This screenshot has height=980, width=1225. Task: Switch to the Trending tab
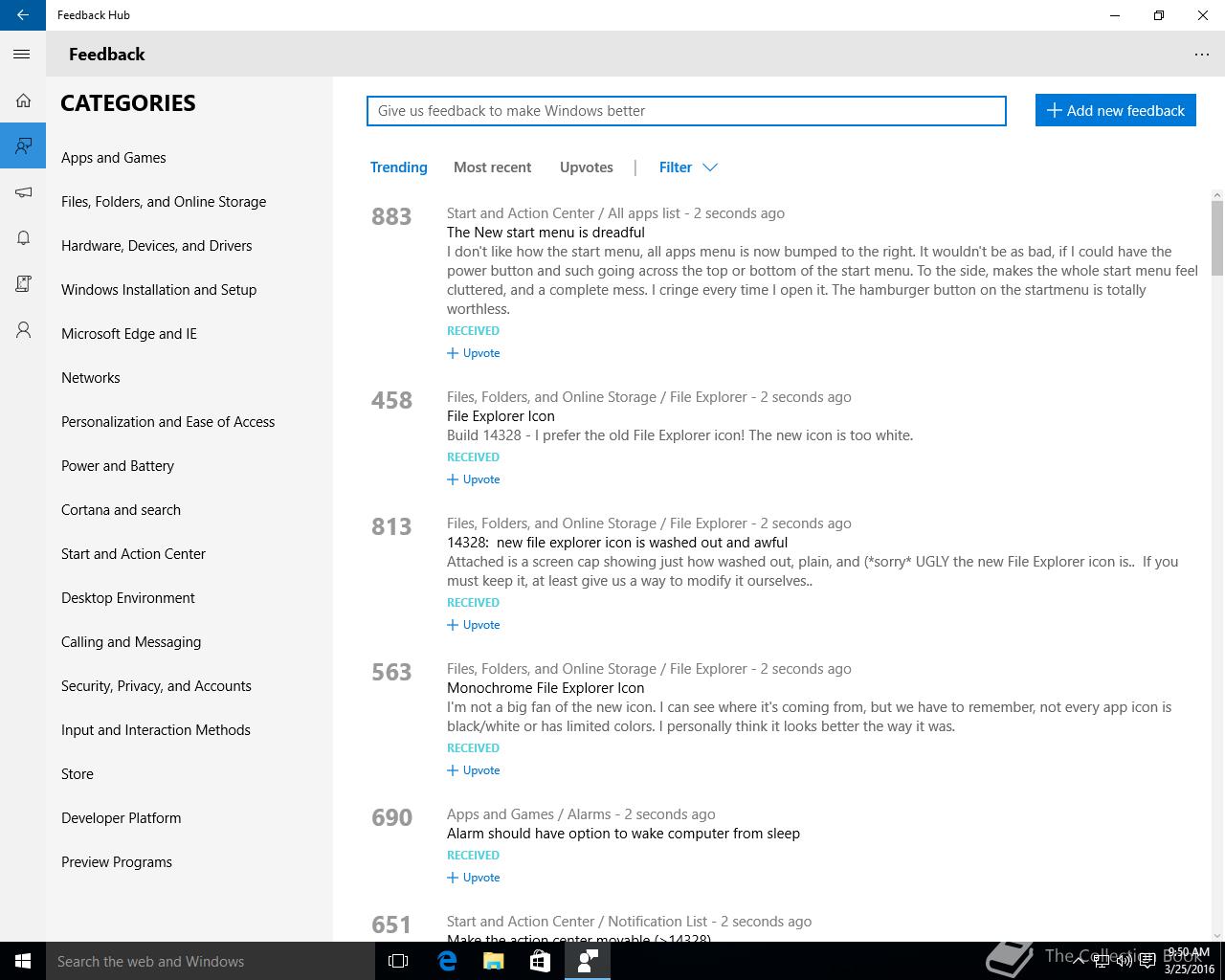pos(398,167)
